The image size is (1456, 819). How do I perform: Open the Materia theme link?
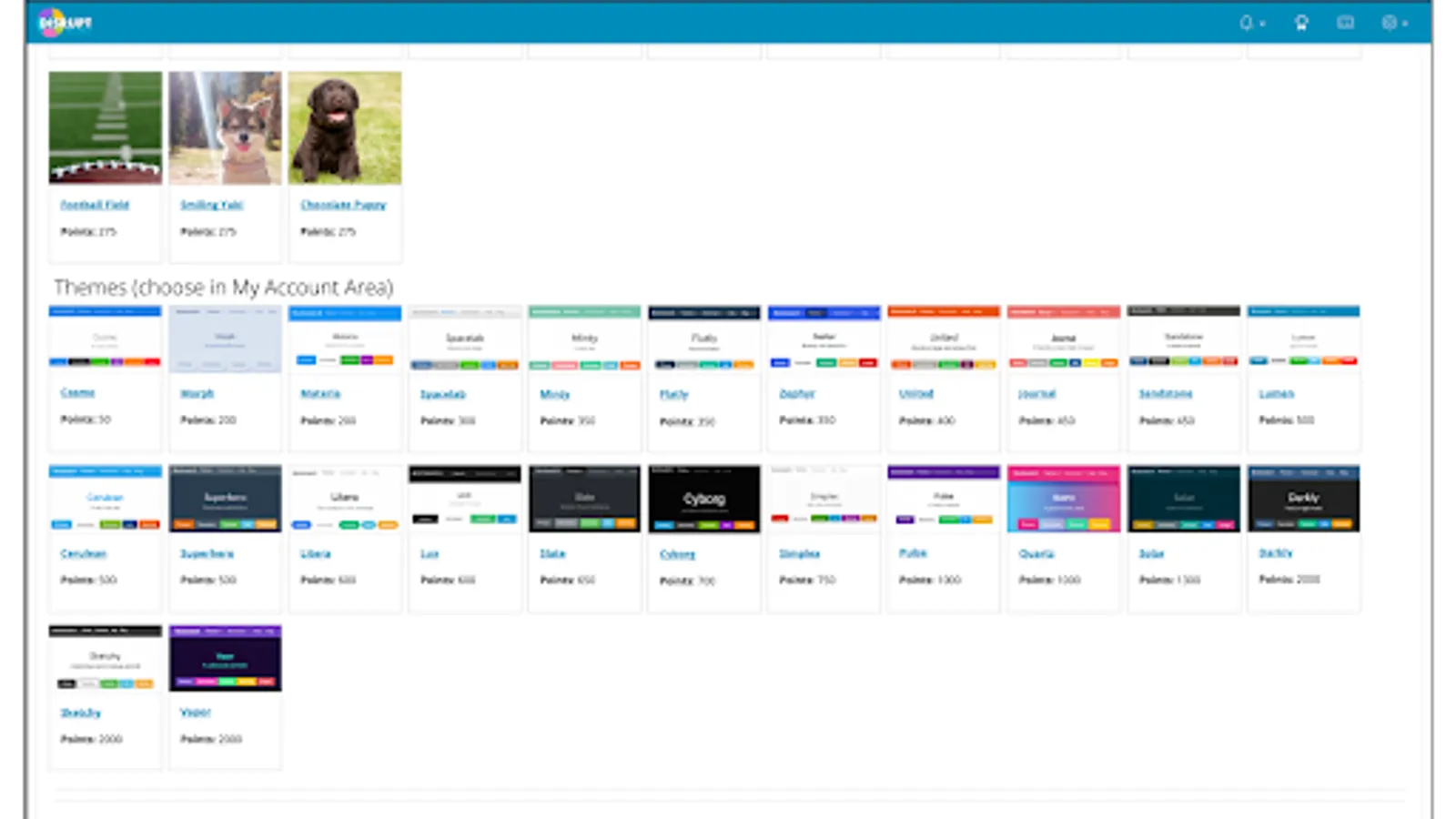coord(320,394)
